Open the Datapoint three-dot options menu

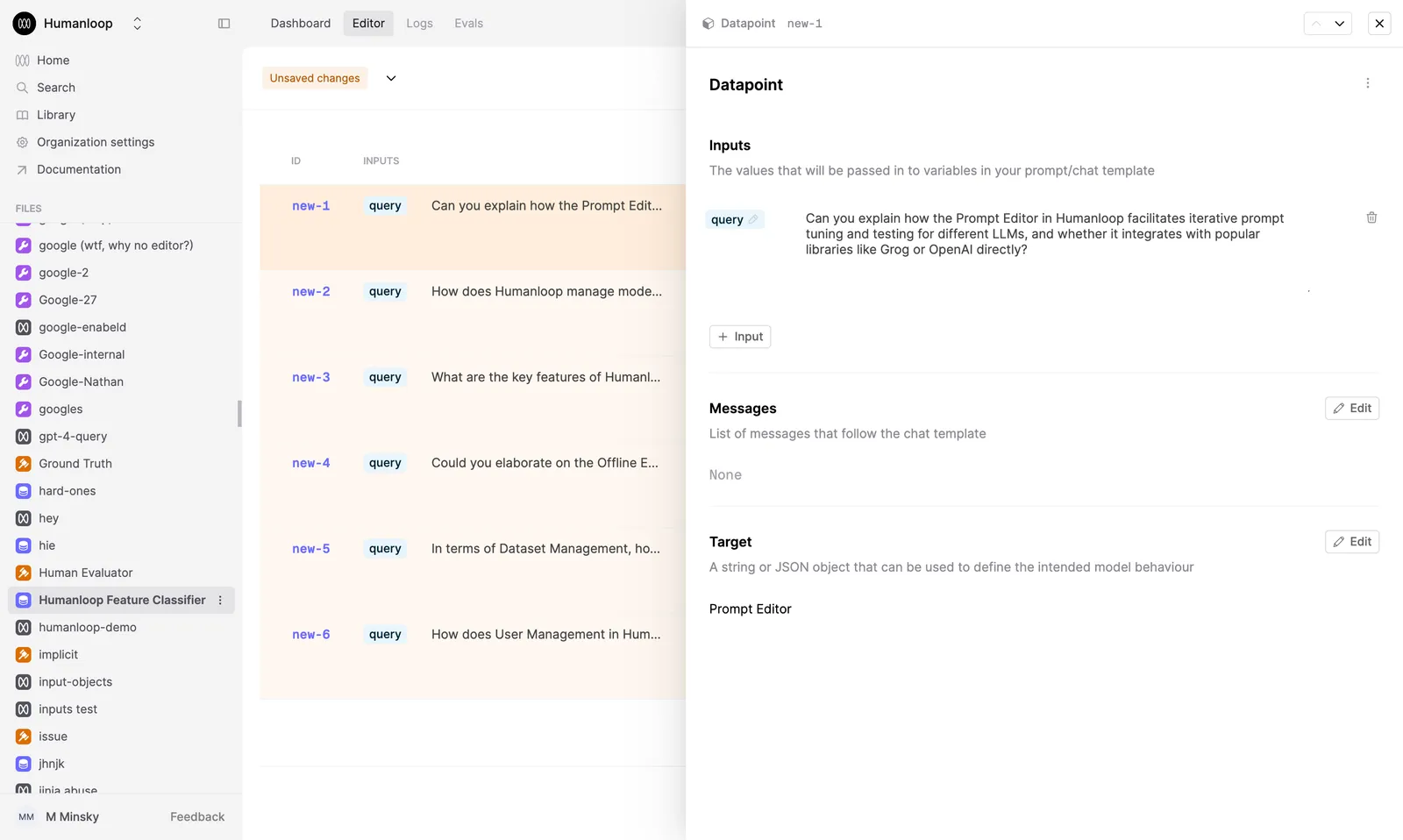point(1367,83)
